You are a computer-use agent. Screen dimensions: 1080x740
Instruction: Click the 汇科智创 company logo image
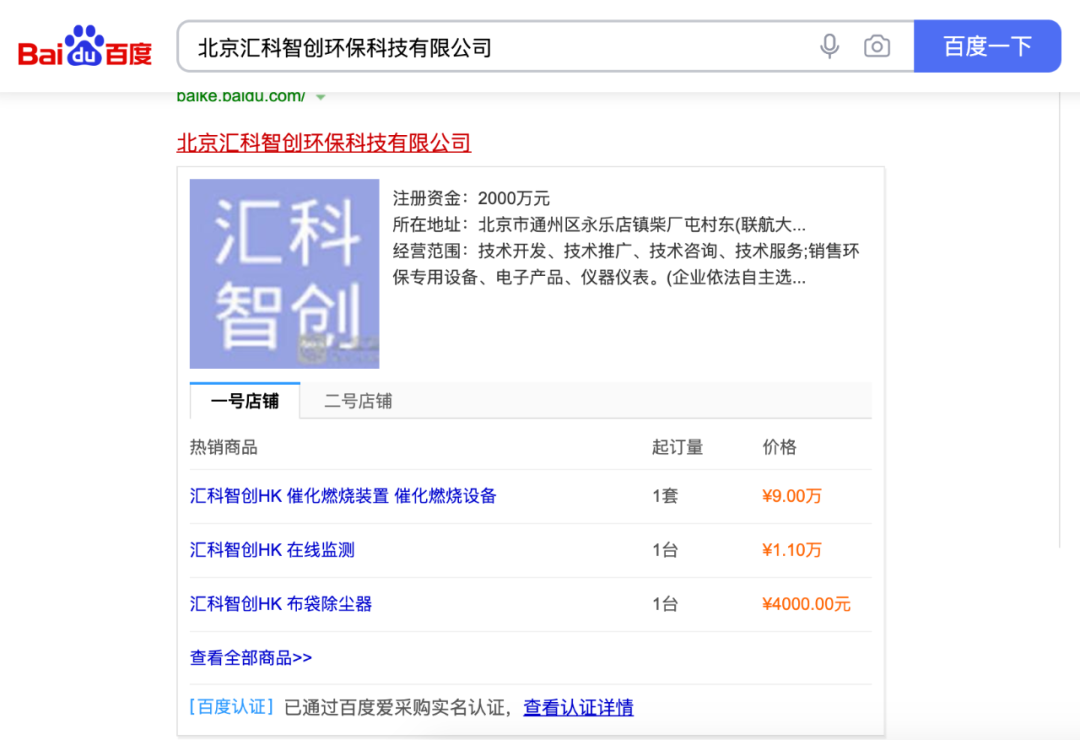click(x=284, y=273)
